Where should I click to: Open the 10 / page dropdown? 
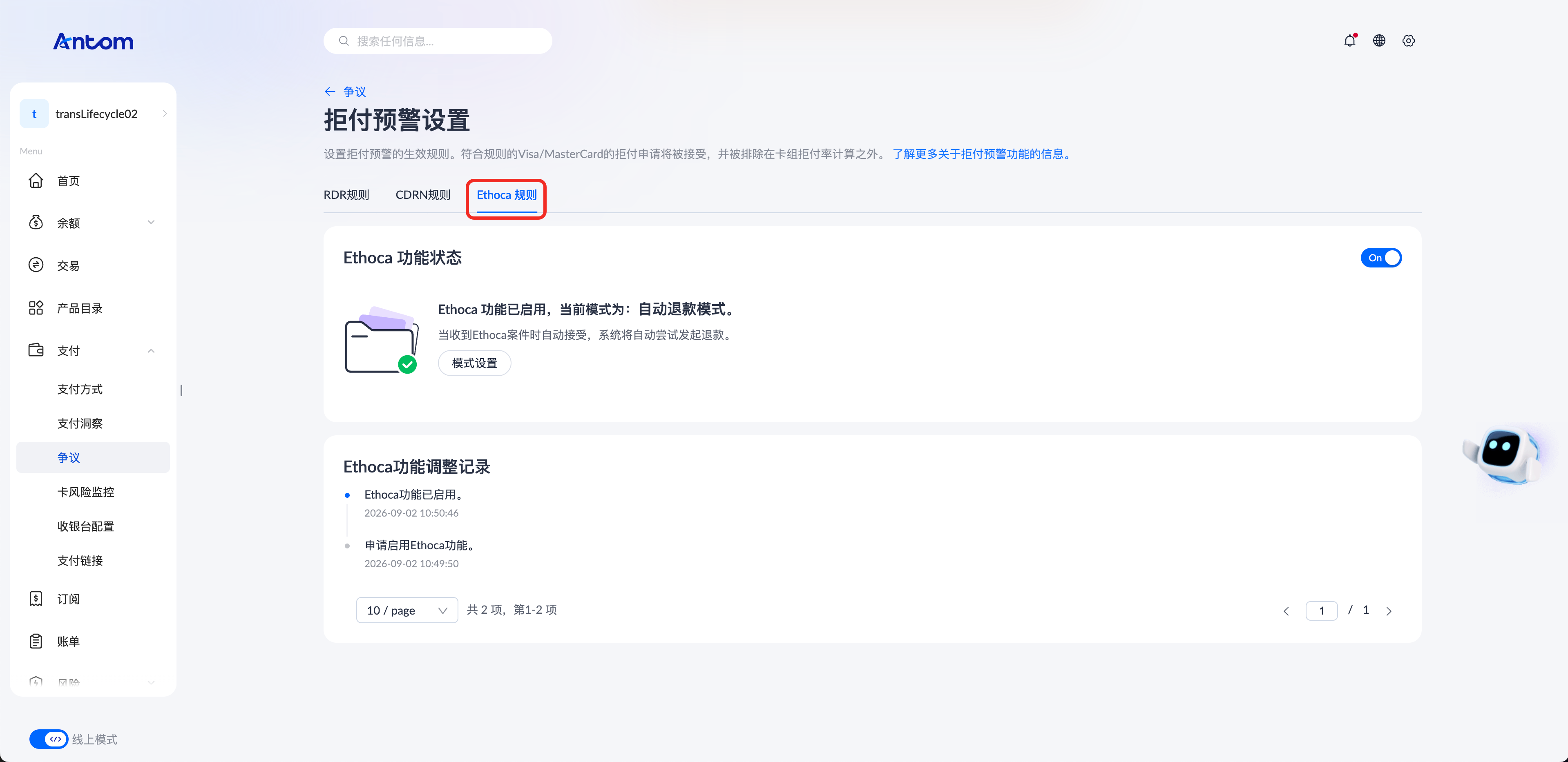(407, 610)
